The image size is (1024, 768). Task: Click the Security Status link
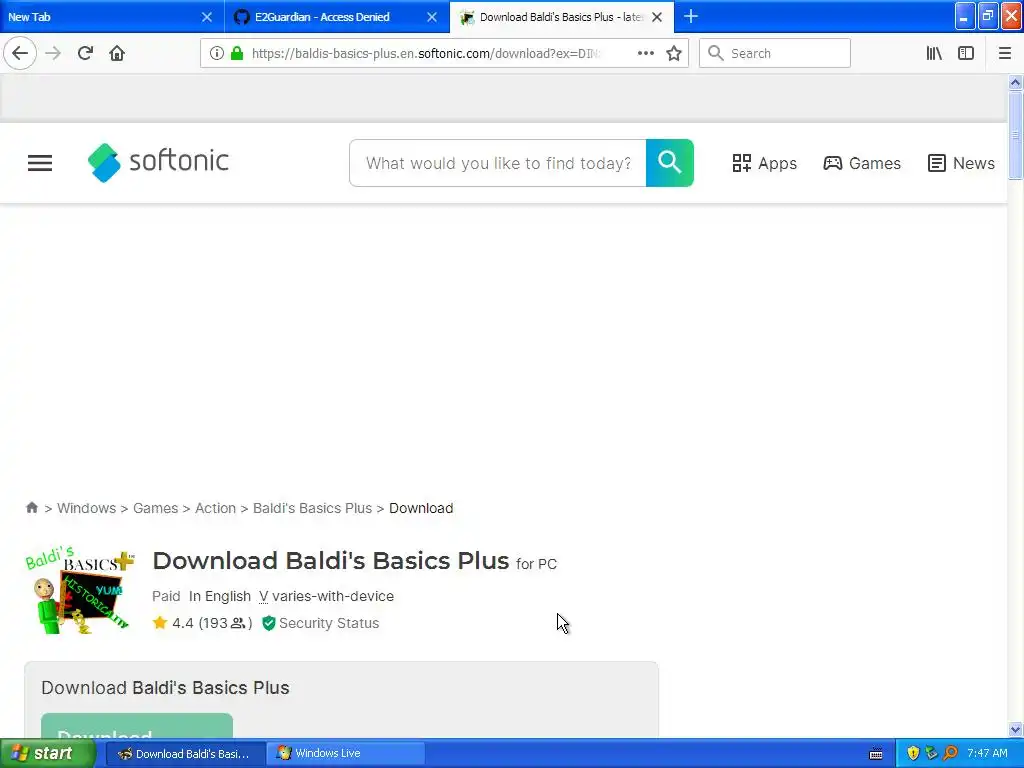coord(329,623)
